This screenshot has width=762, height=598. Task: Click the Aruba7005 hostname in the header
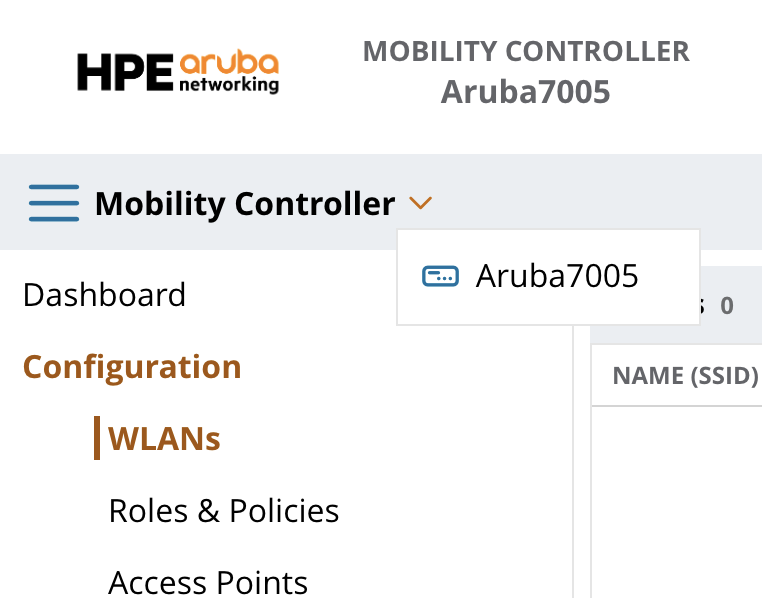(525, 92)
